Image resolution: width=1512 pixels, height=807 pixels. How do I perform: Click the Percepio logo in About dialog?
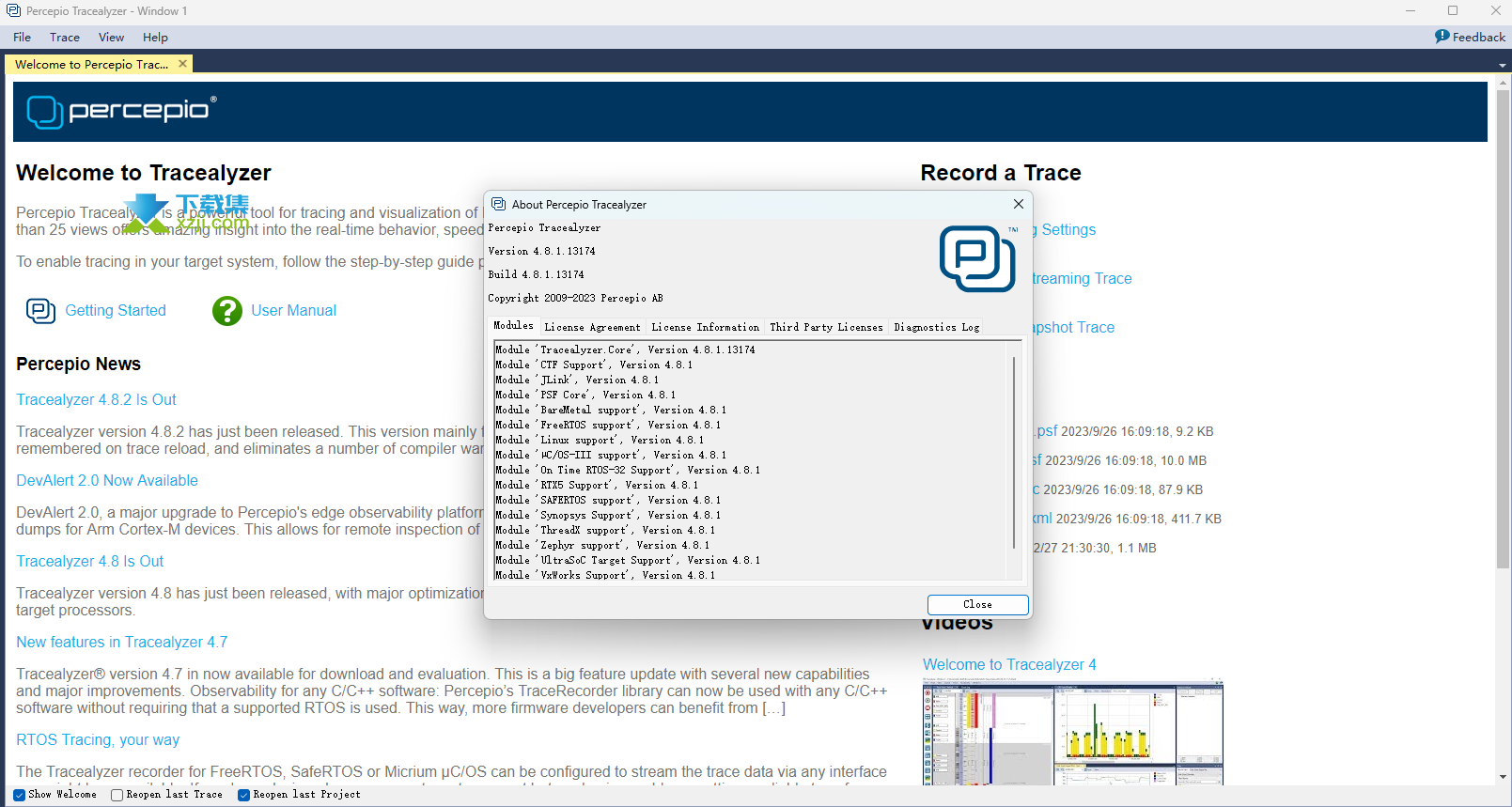pyautogui.click(x=977, y=258)
